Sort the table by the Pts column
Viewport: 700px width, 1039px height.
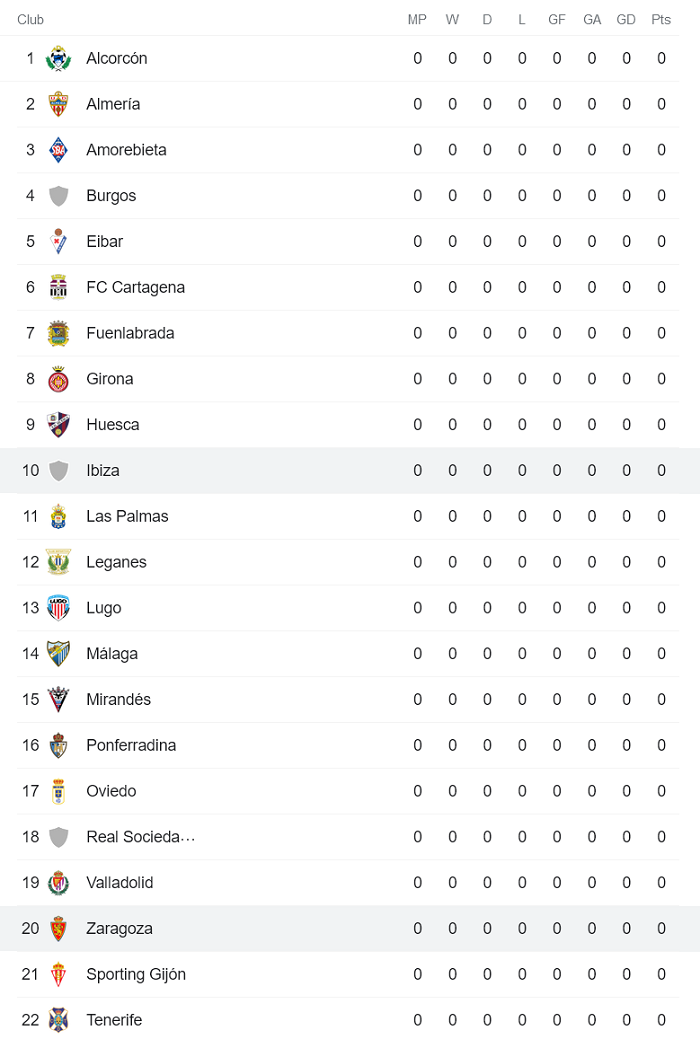[661, 19]
